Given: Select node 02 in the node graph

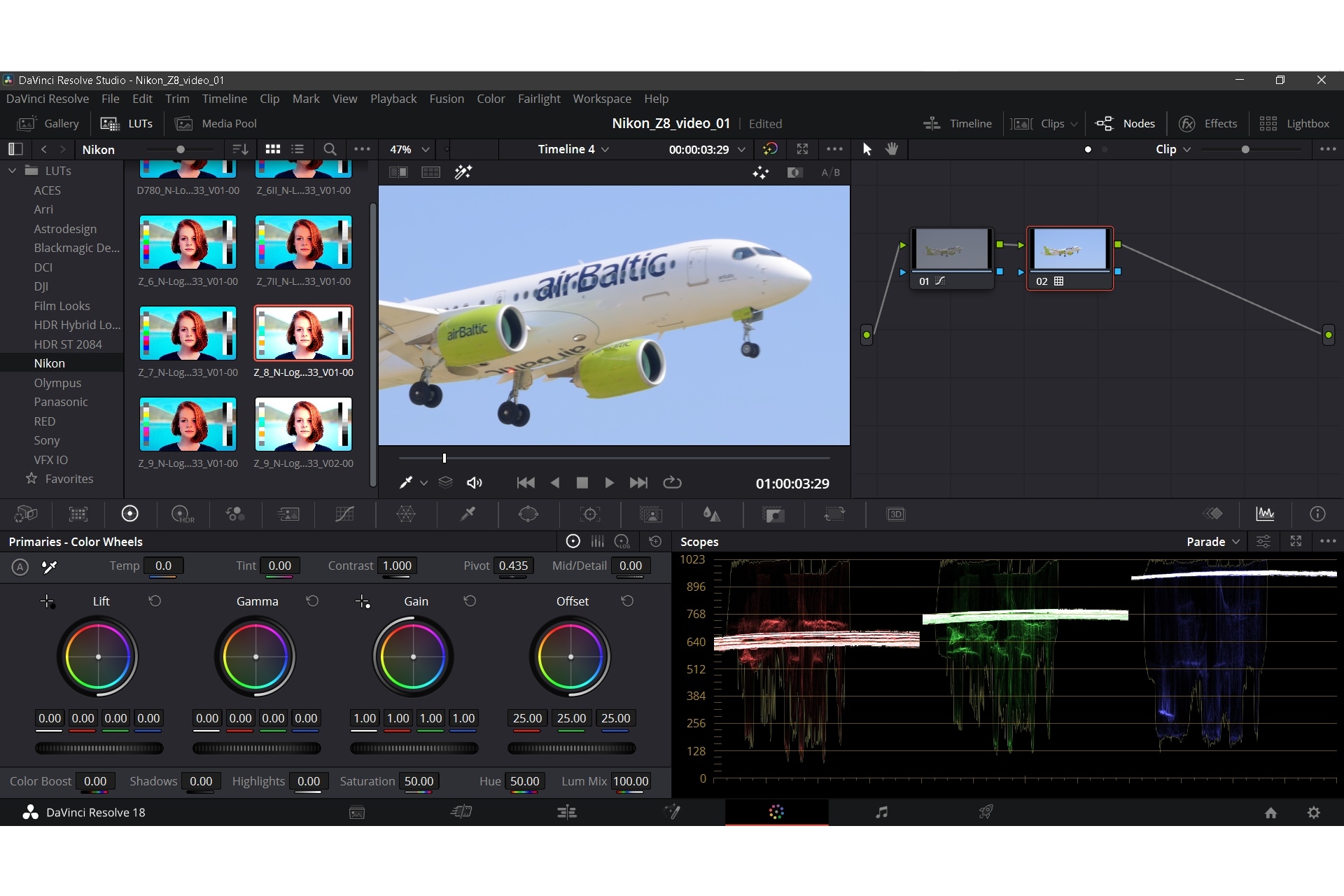Looking at the screenshot, I should (x=1070, y=258).
